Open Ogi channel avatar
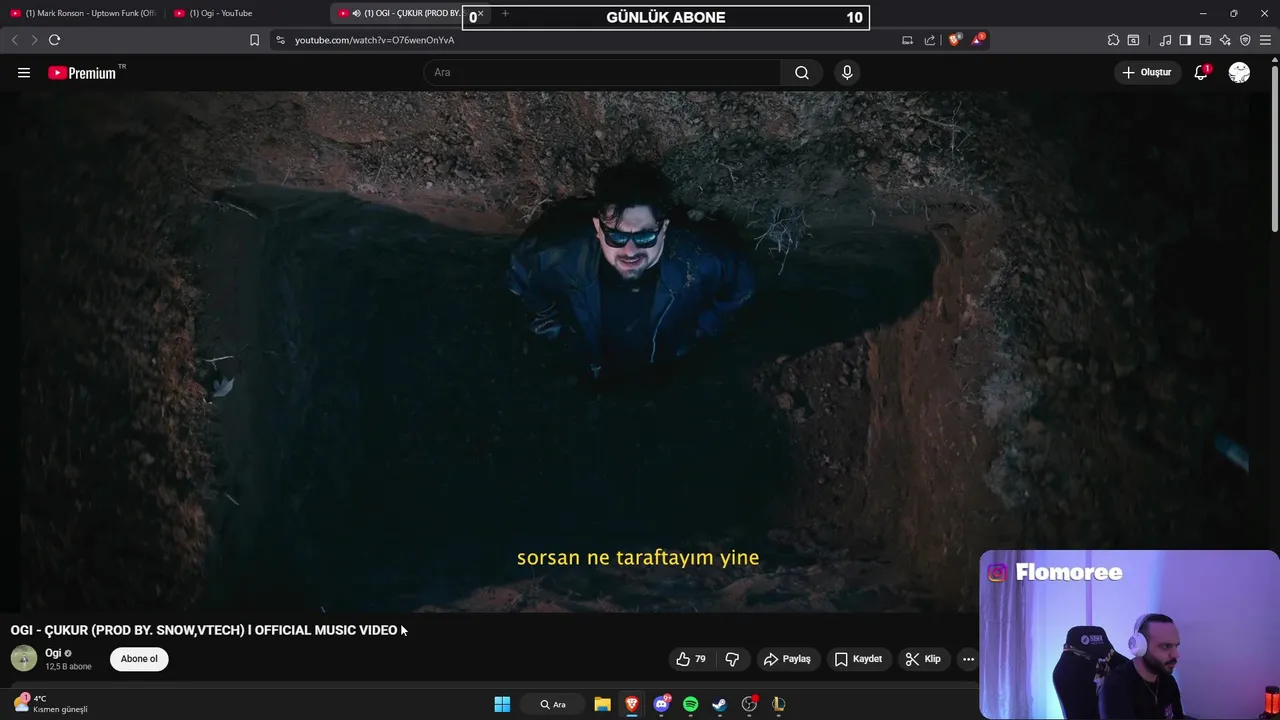Image resolution: width=1280 pixels, height=720 pixels. point(24,658)
